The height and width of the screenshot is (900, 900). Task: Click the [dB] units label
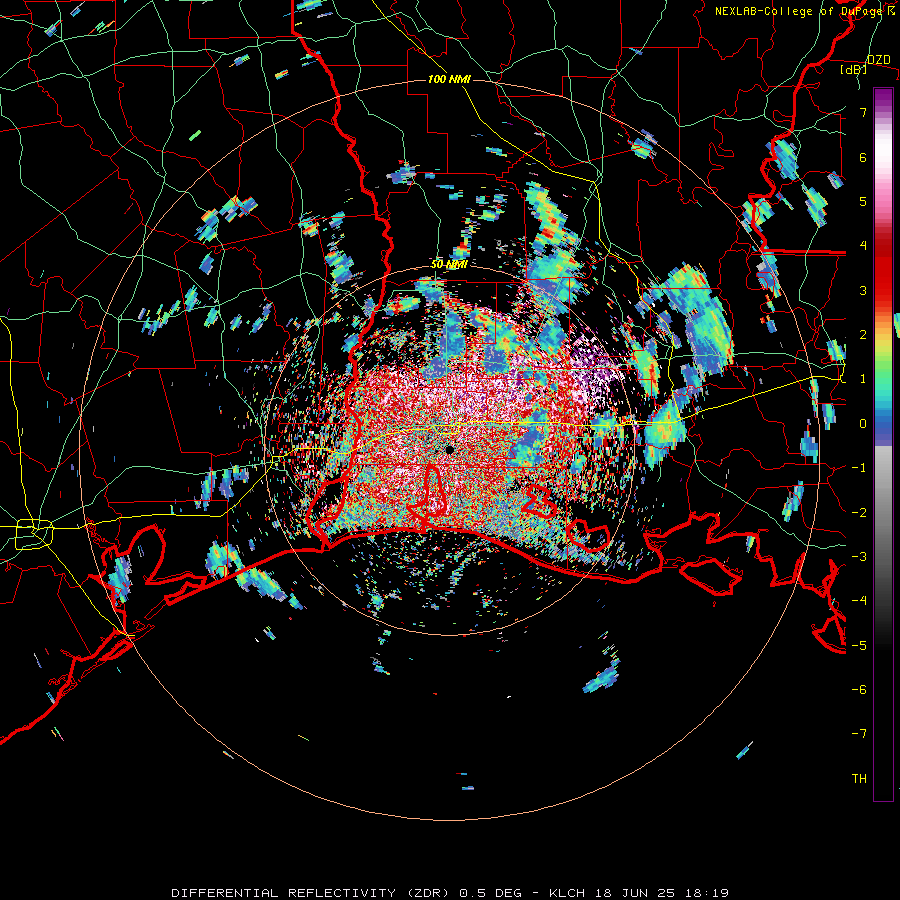854,70
